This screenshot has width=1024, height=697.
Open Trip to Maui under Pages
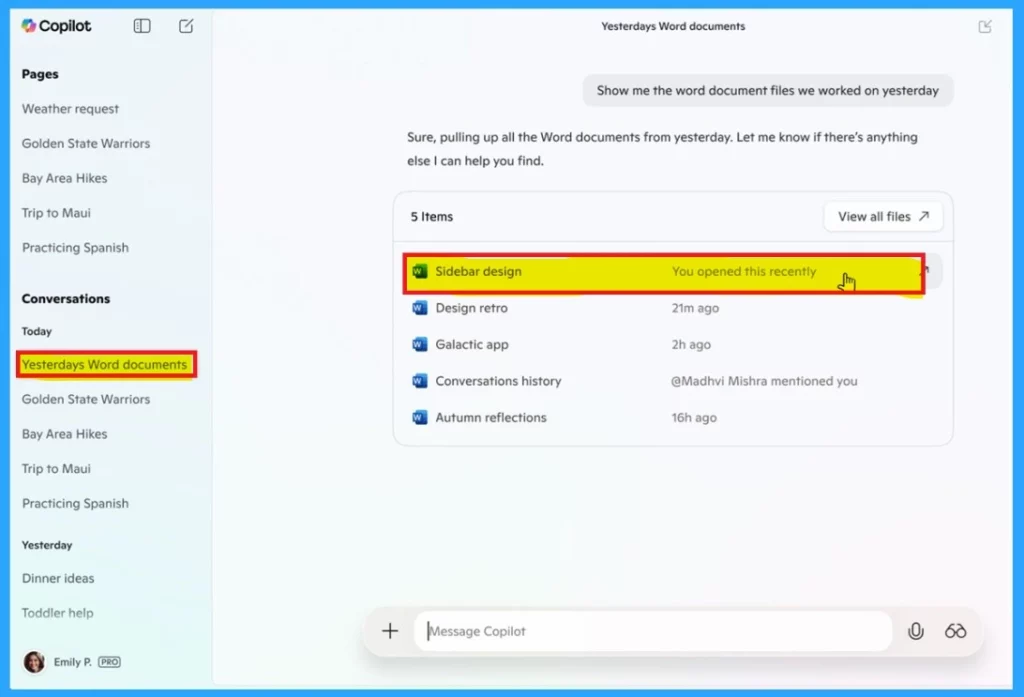coord(56,213)
